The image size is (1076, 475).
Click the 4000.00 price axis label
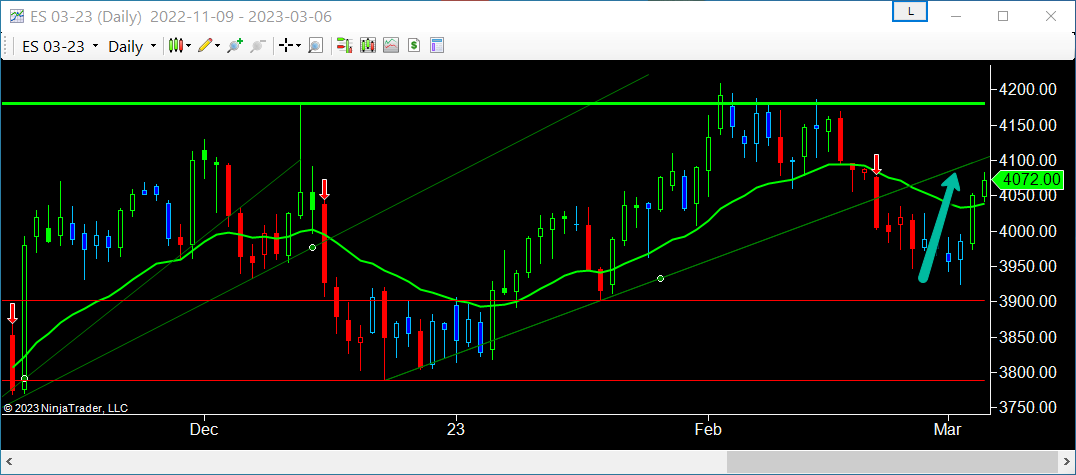pos(1027,231)
